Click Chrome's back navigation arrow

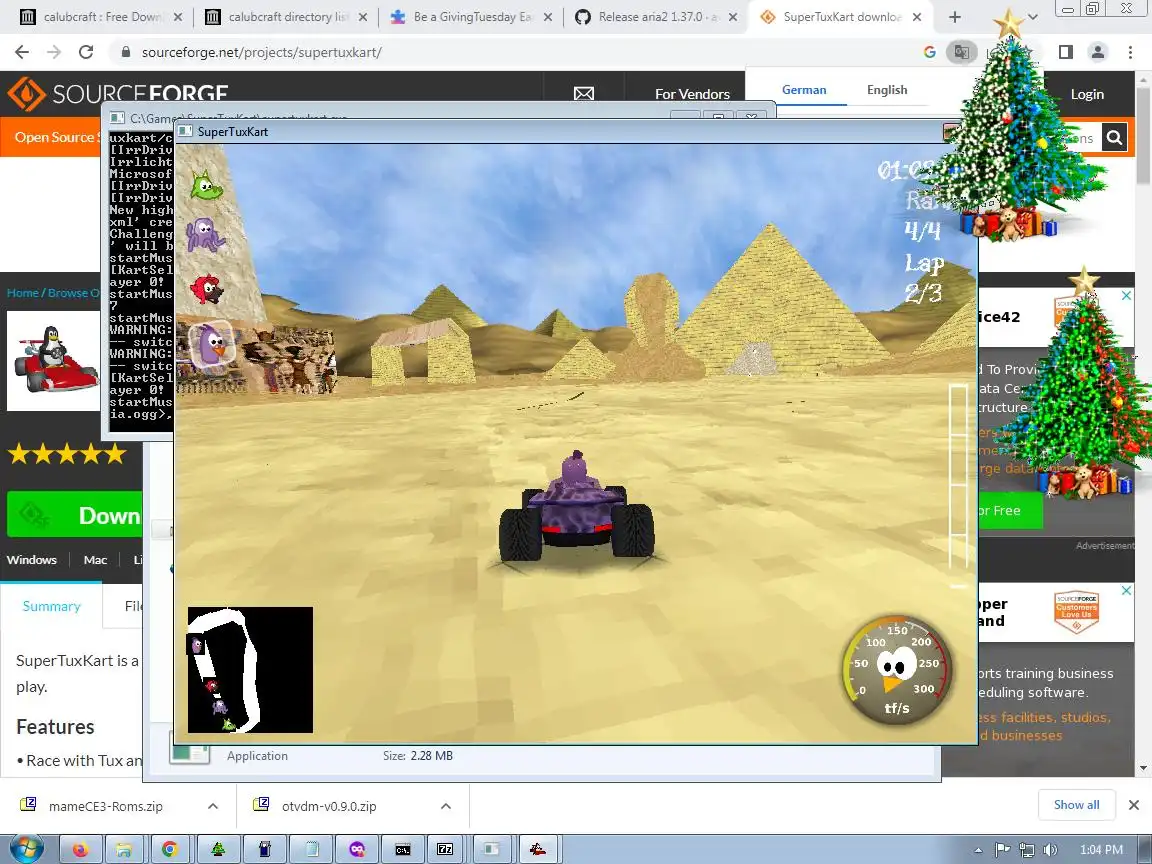pyautogui.click(x=22, y=51)
